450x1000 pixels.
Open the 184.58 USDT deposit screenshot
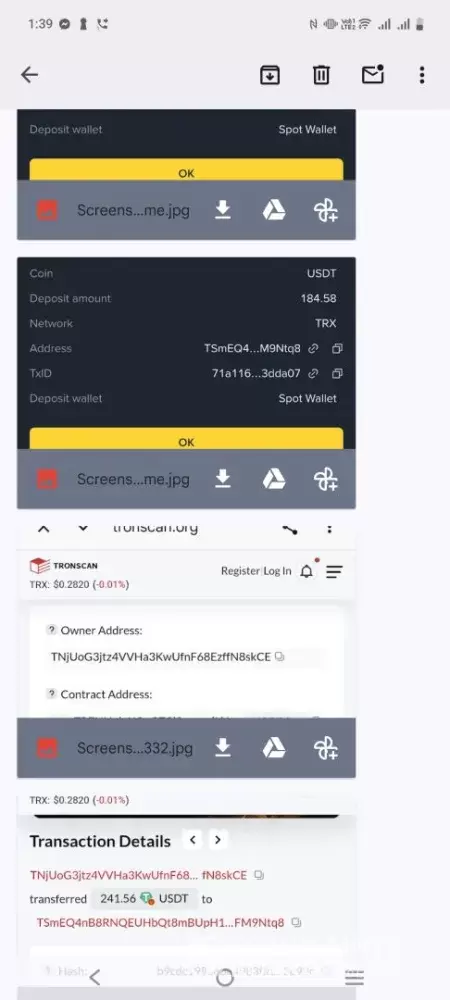[186, 353]
